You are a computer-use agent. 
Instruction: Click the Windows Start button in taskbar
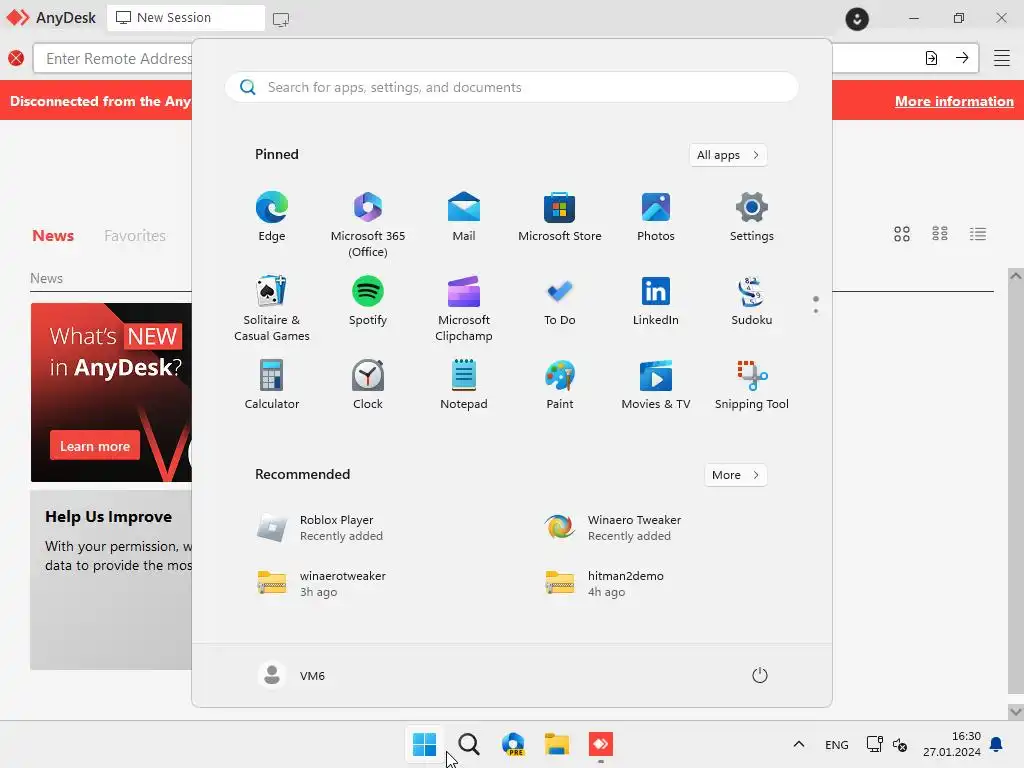pos(424,744)
